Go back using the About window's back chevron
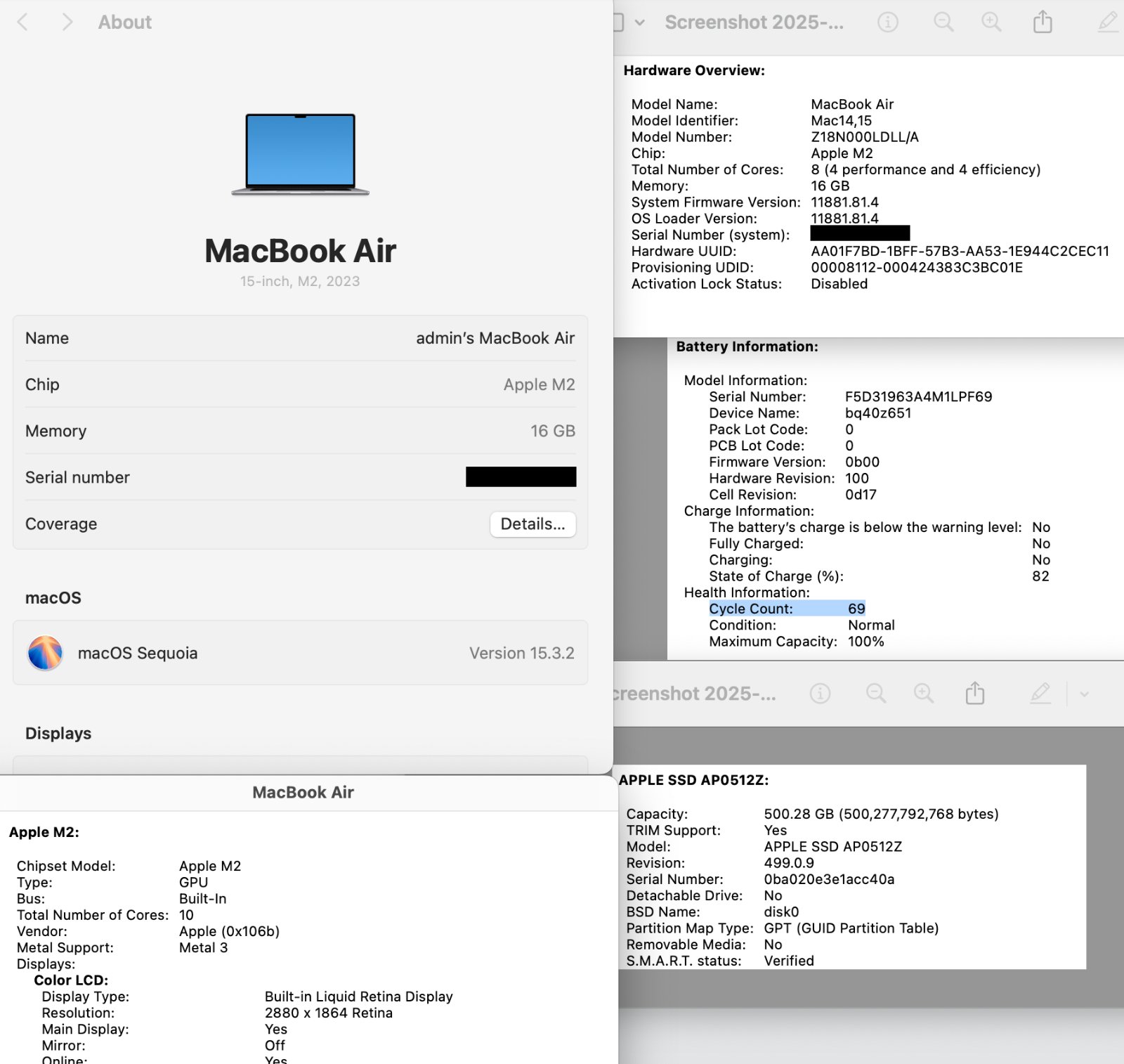 [23, 22]
